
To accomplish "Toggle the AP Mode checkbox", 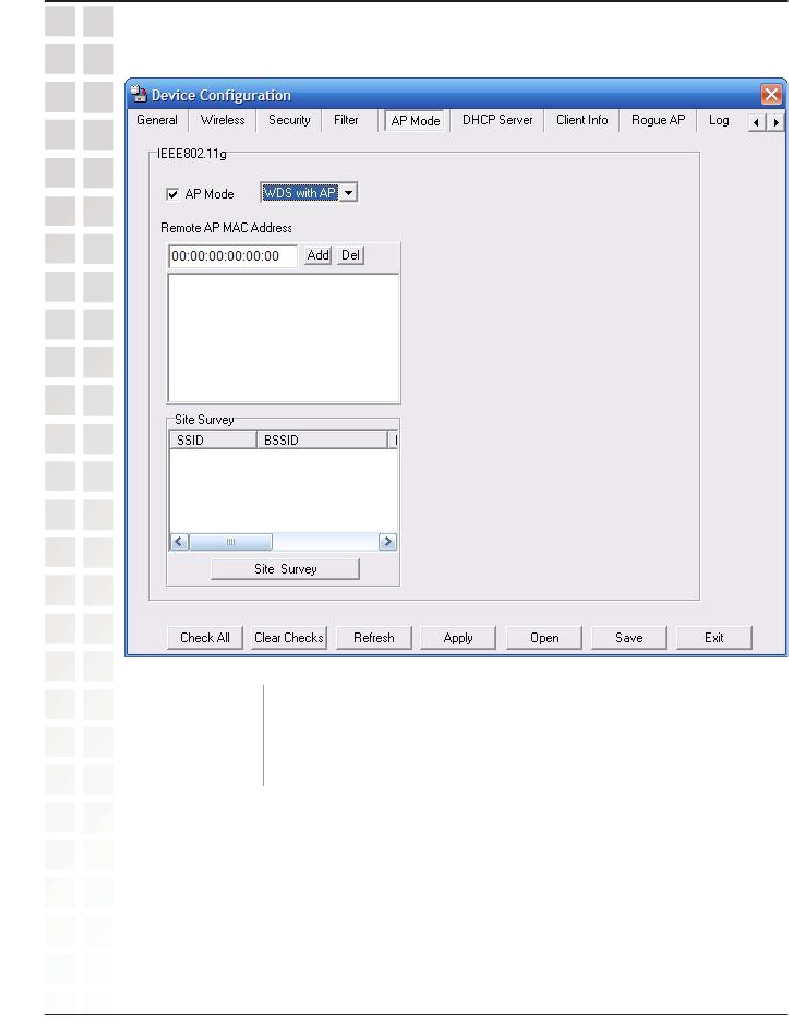I will coord(173,194).
